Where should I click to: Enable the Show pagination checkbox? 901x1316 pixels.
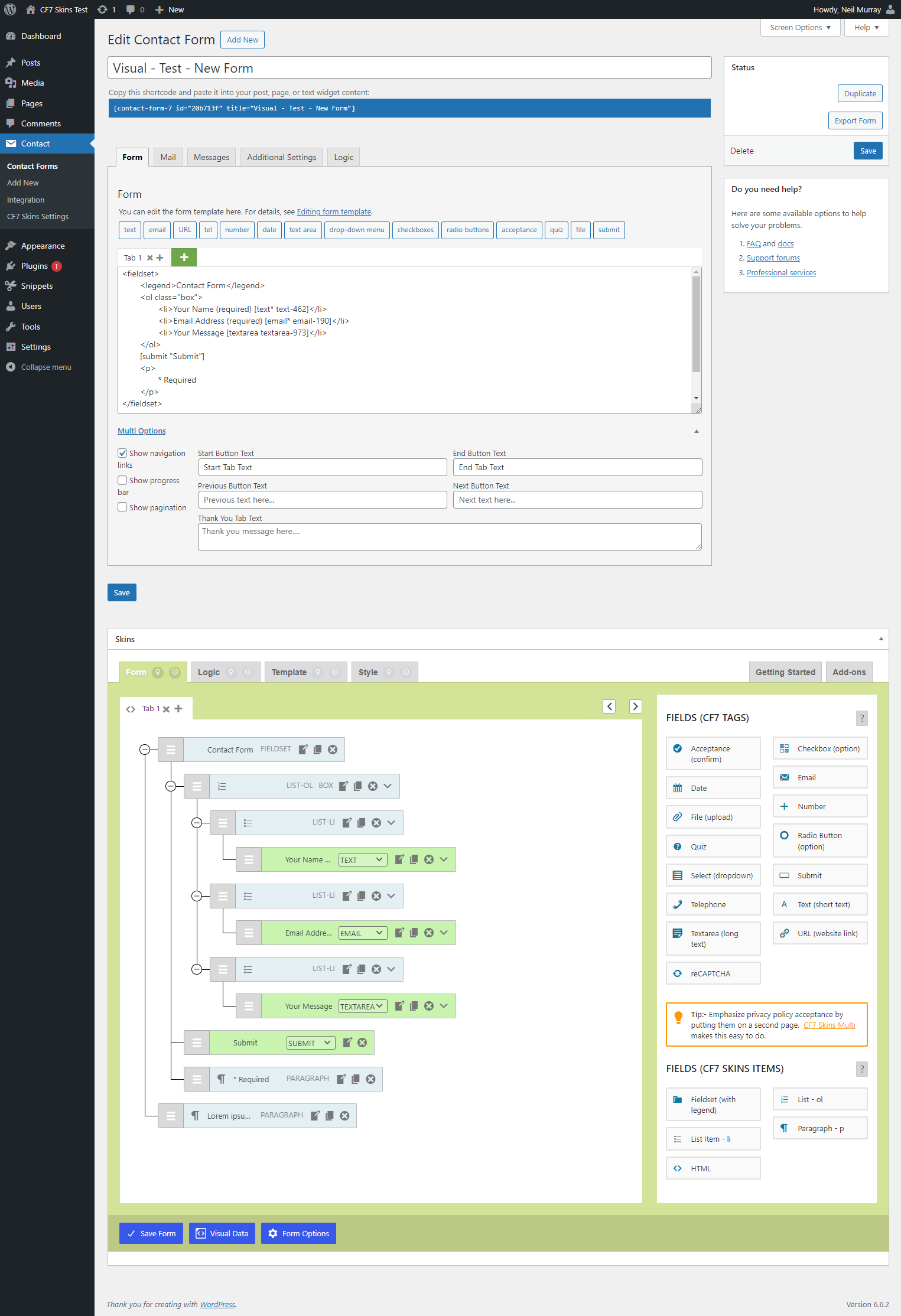click(x=122, y=507)
